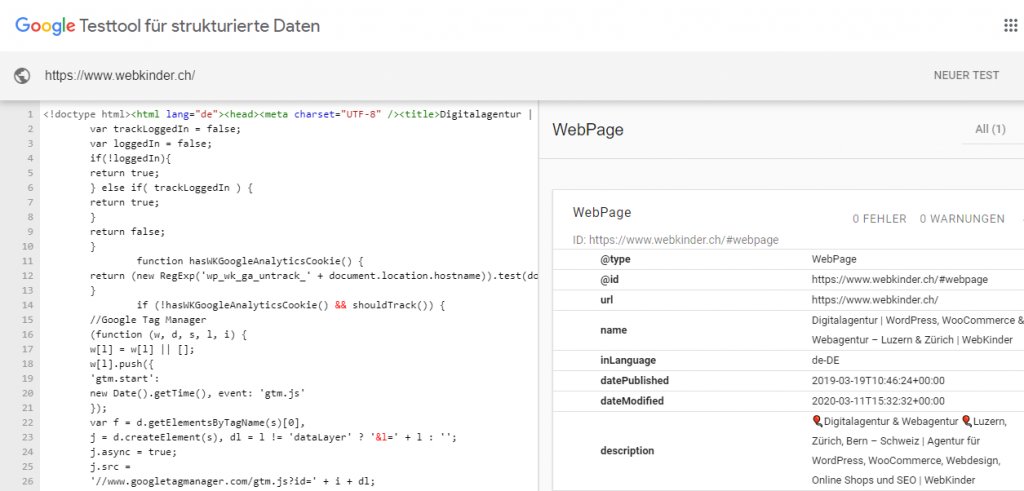Click the '//Google Tag Manager' comment line
The width and height of the screenshot is (1024, 491).
point(148,320)
